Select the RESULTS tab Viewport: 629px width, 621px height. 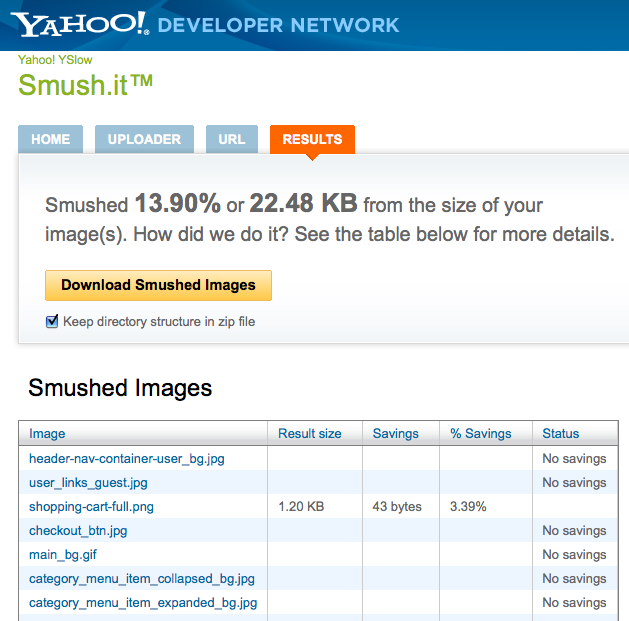click(312, 139)
